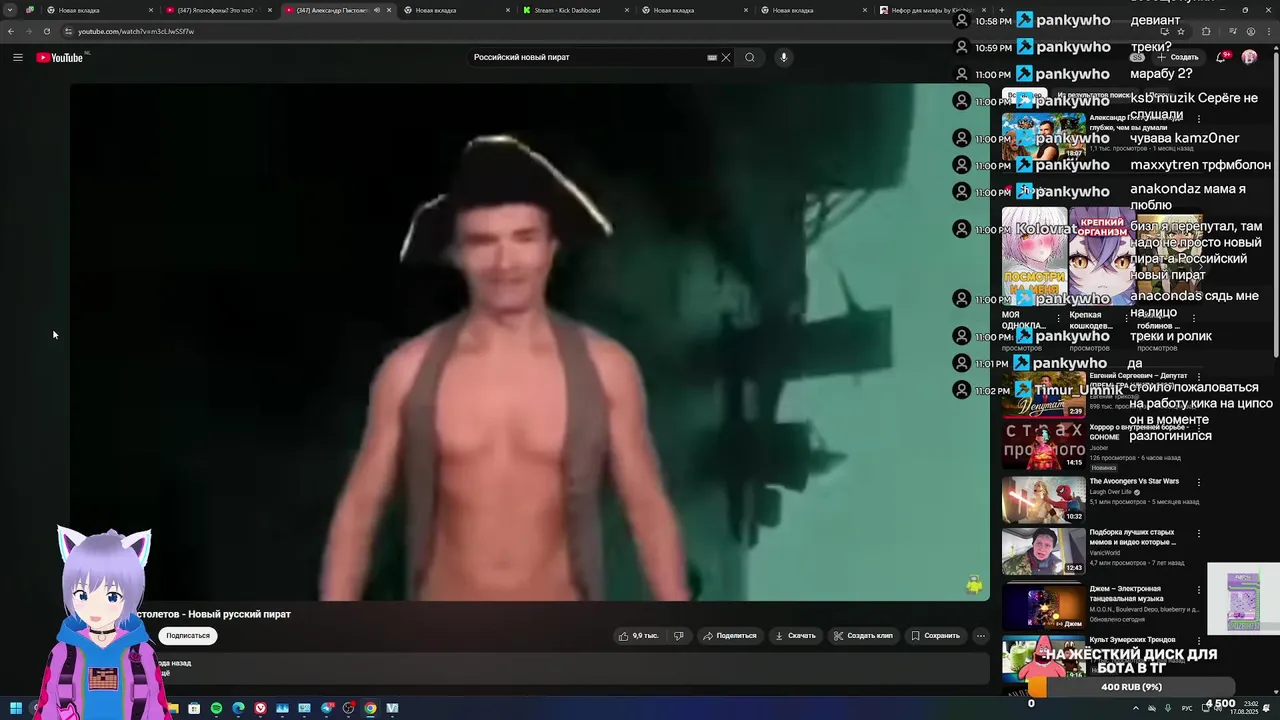Switch to Chrome in the taskbar
This screenshot has height=720, width=1280.
(x=370, y=708)
